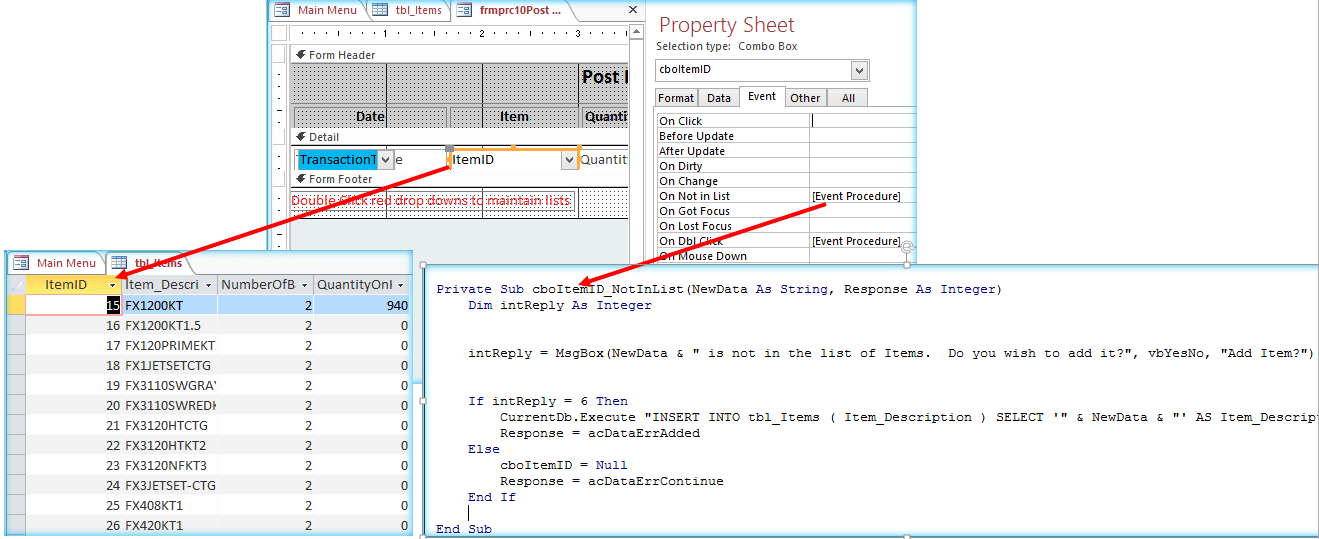Select cell FX3120NFKT3
Viewport: 1319px width, 539px height.
(x=169, y=465)
